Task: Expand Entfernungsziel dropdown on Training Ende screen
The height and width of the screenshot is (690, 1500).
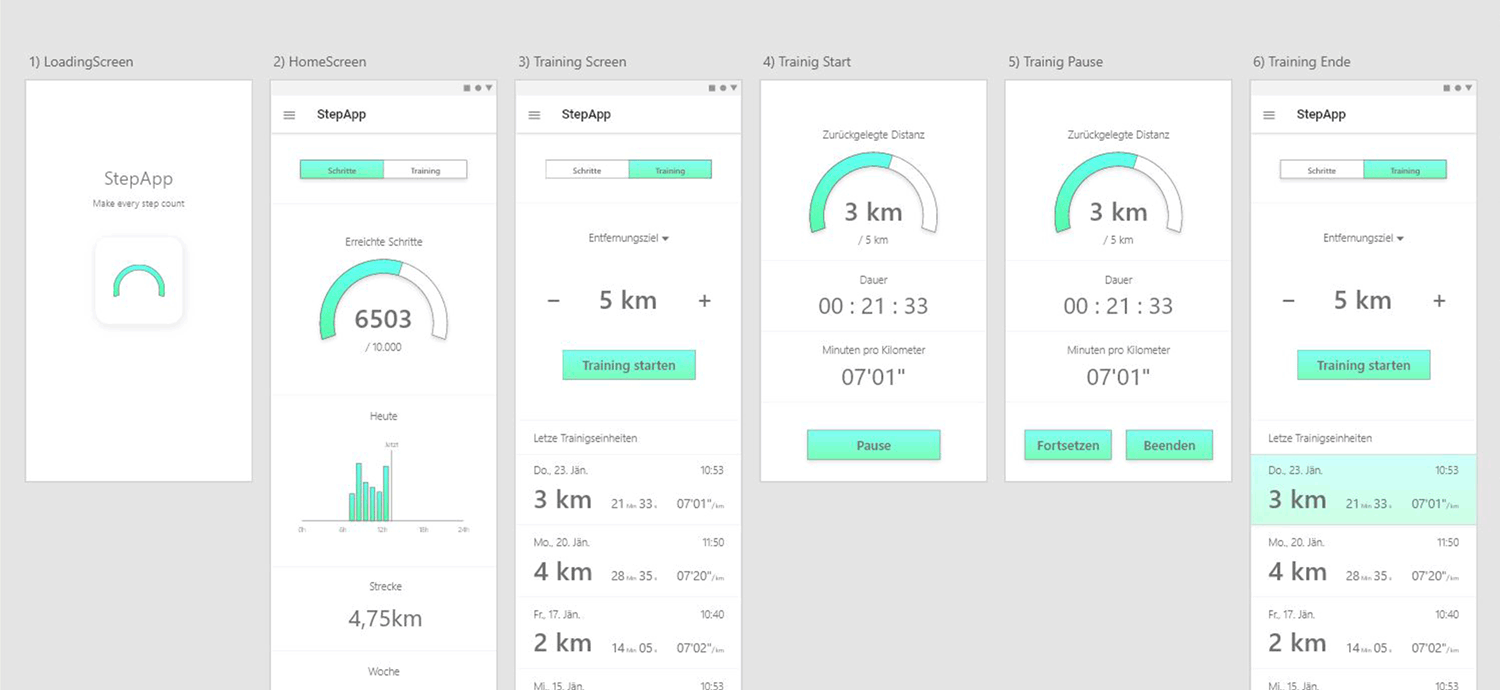Action: 1363,239
